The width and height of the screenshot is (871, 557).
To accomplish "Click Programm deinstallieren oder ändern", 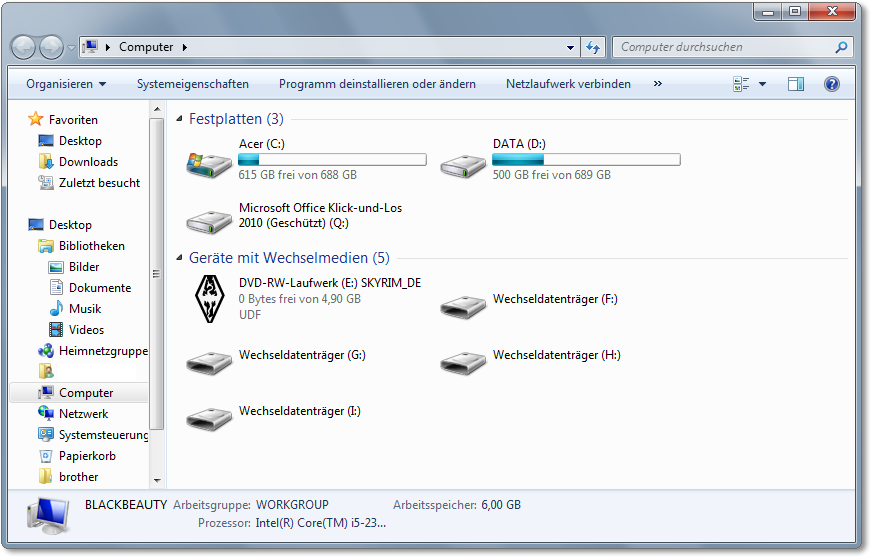I will click(377, 84).
